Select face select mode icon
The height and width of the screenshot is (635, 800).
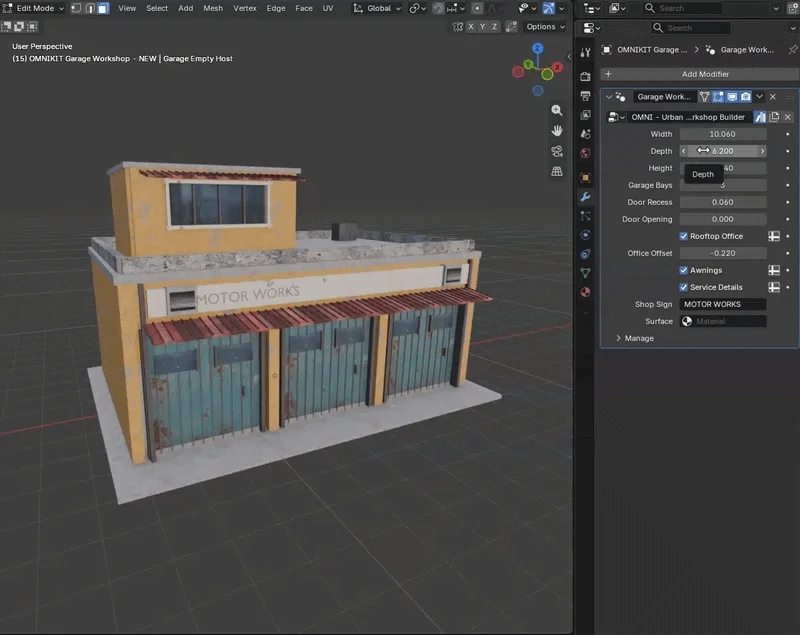(103, 8)
